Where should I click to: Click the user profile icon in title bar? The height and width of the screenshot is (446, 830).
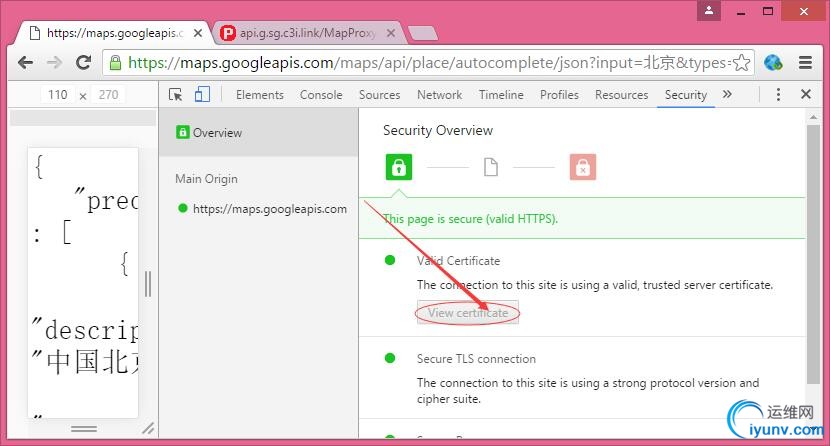pyautogui.click(x=709, y=10)
